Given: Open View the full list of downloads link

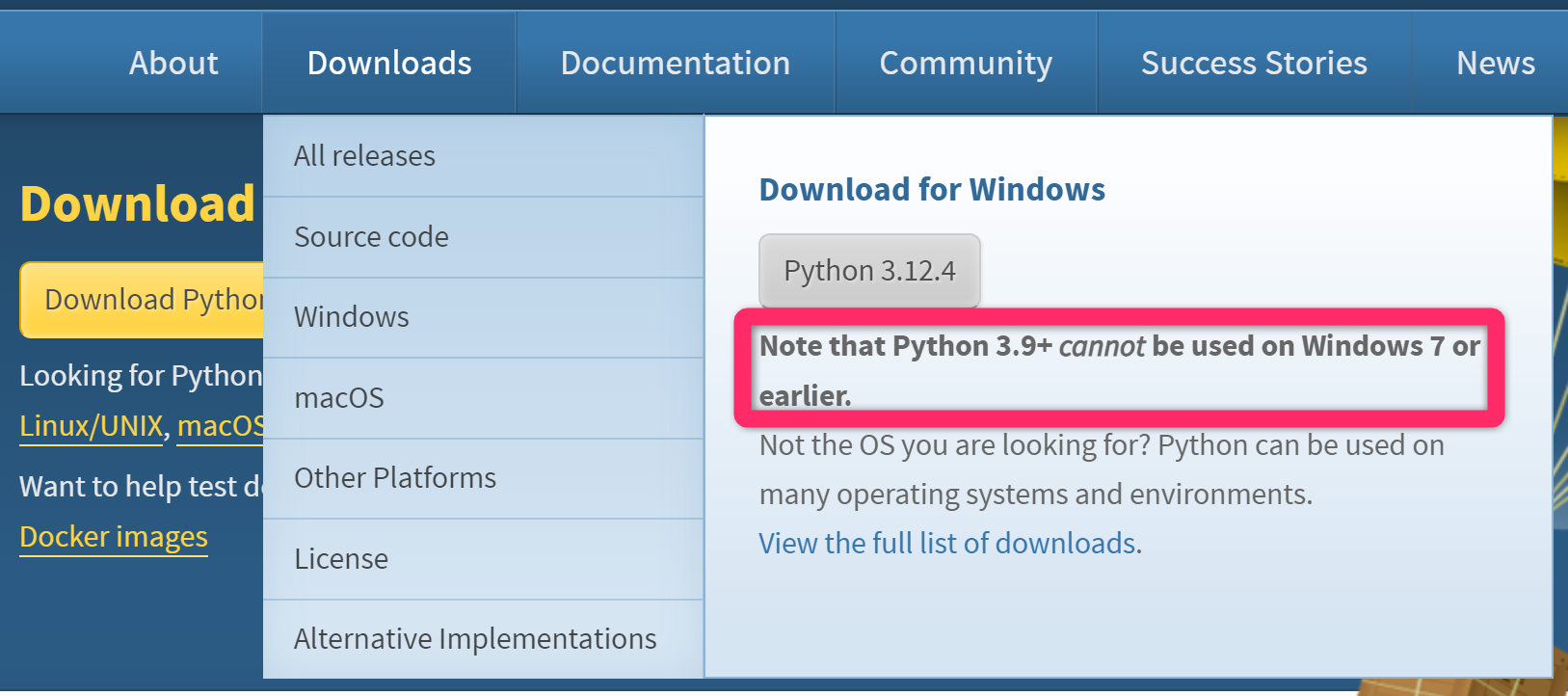Looking at the screenshot, I should tap(947, 544).
